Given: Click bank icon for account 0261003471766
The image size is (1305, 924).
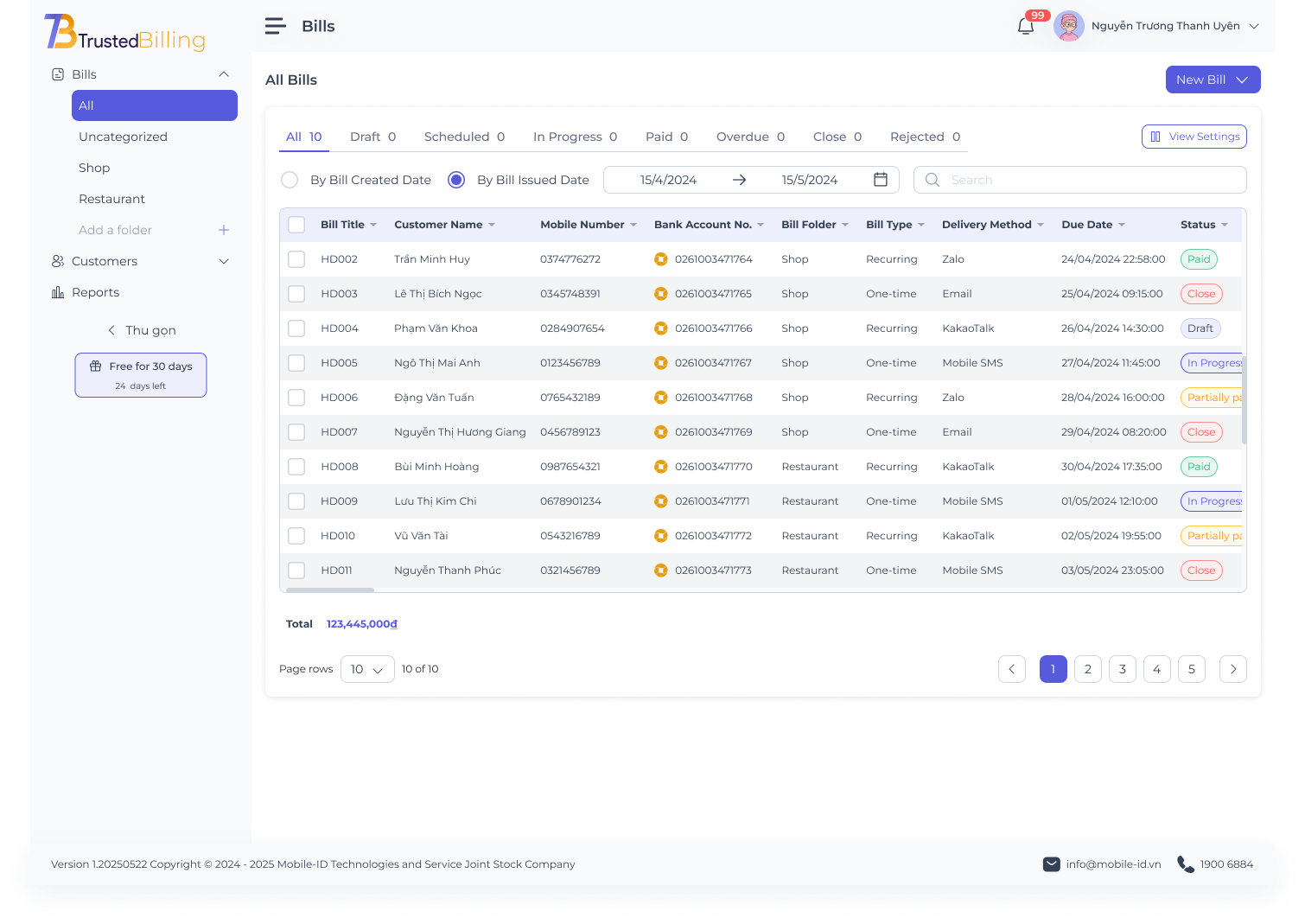Looking at the screenshot, I should [661, 328].
